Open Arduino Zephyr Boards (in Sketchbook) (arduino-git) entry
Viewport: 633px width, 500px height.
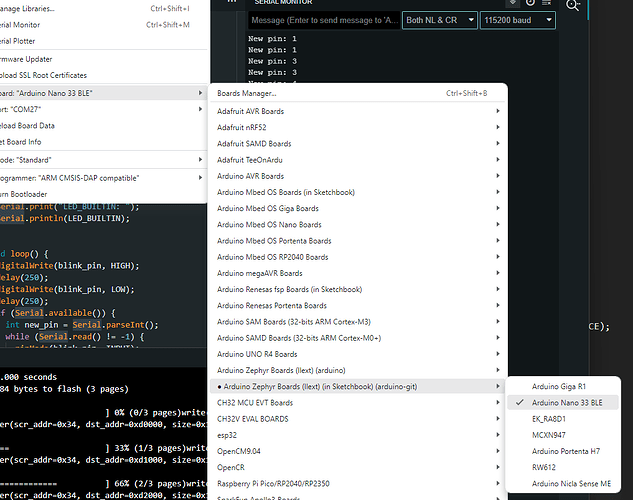[358, 386]
